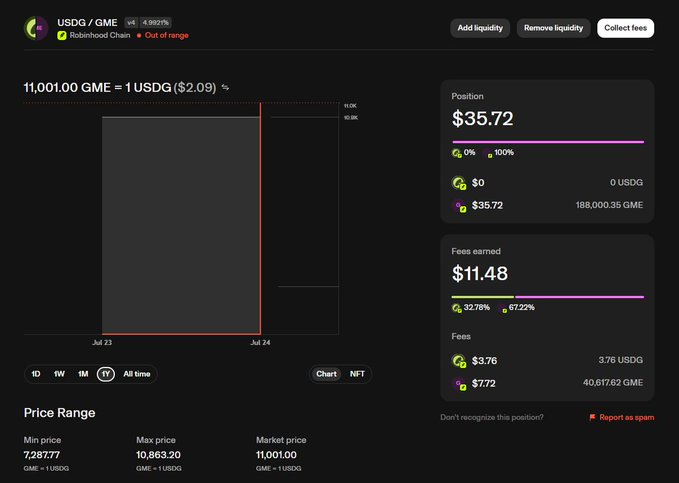Click the $35.72 position total heading

(x=482, y=118)
